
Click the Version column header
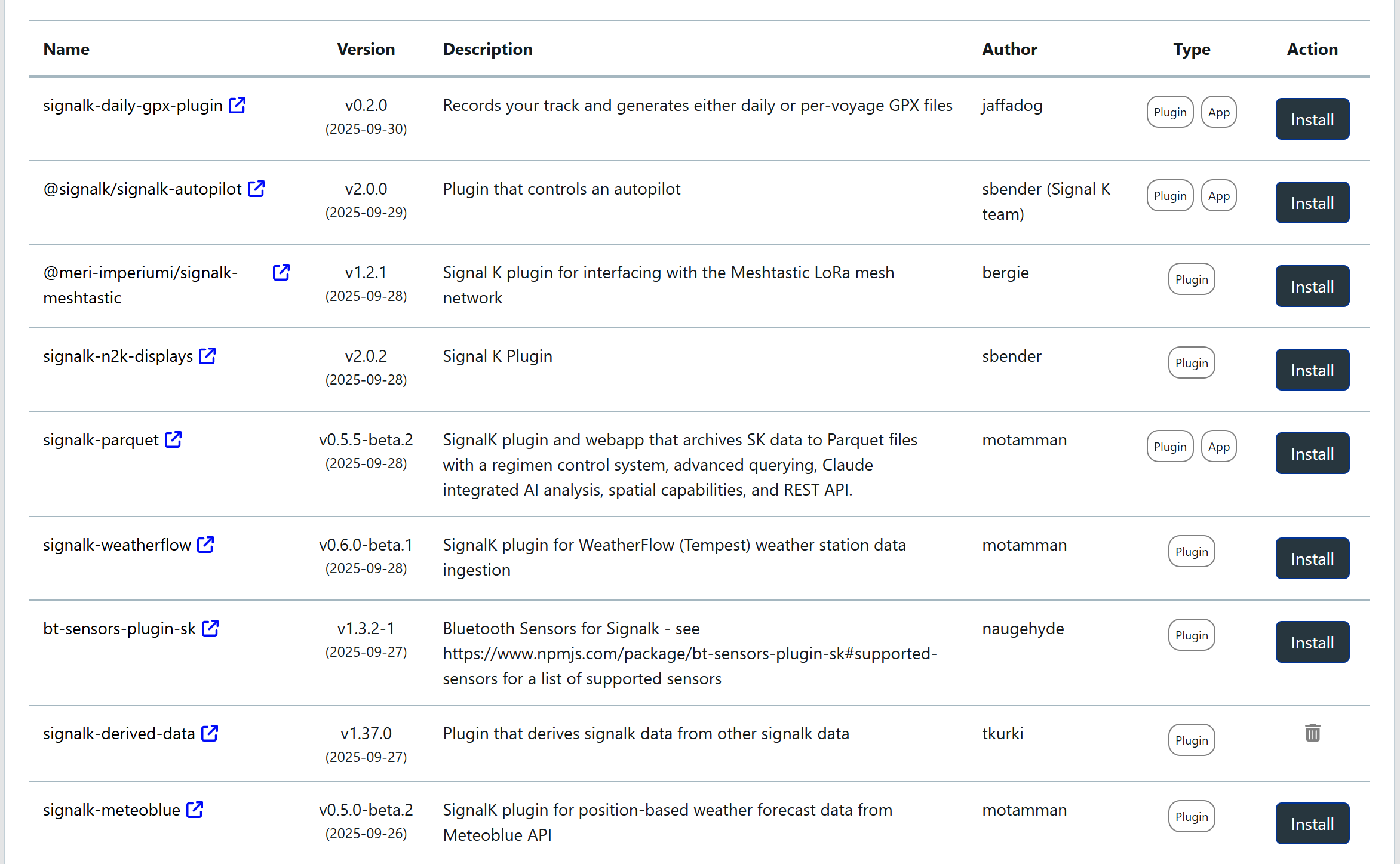tap(366, 49)
